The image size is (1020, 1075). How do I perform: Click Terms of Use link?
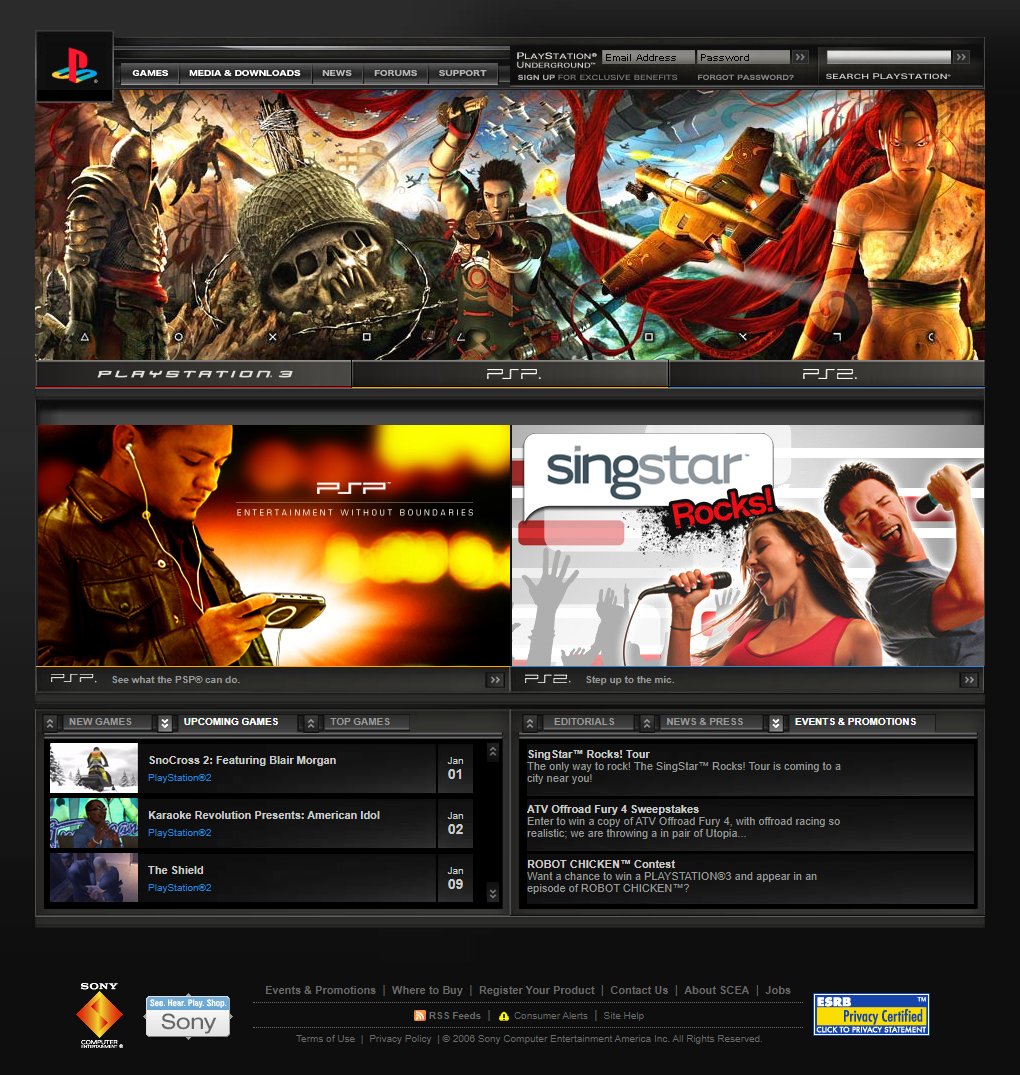point(326,1039)
